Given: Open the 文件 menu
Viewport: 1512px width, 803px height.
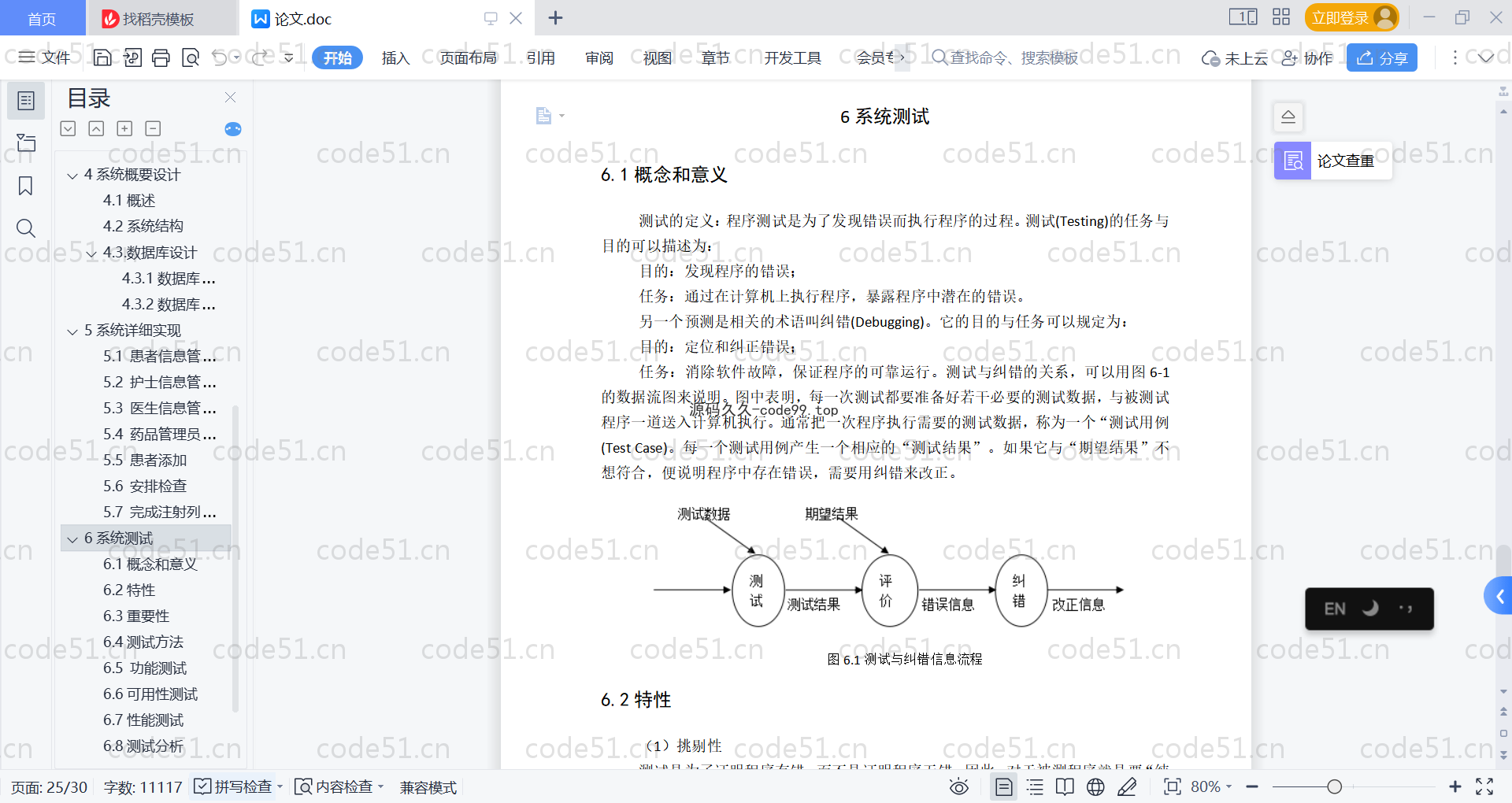Looking at the screenshot, I should [x=45, y=57].
